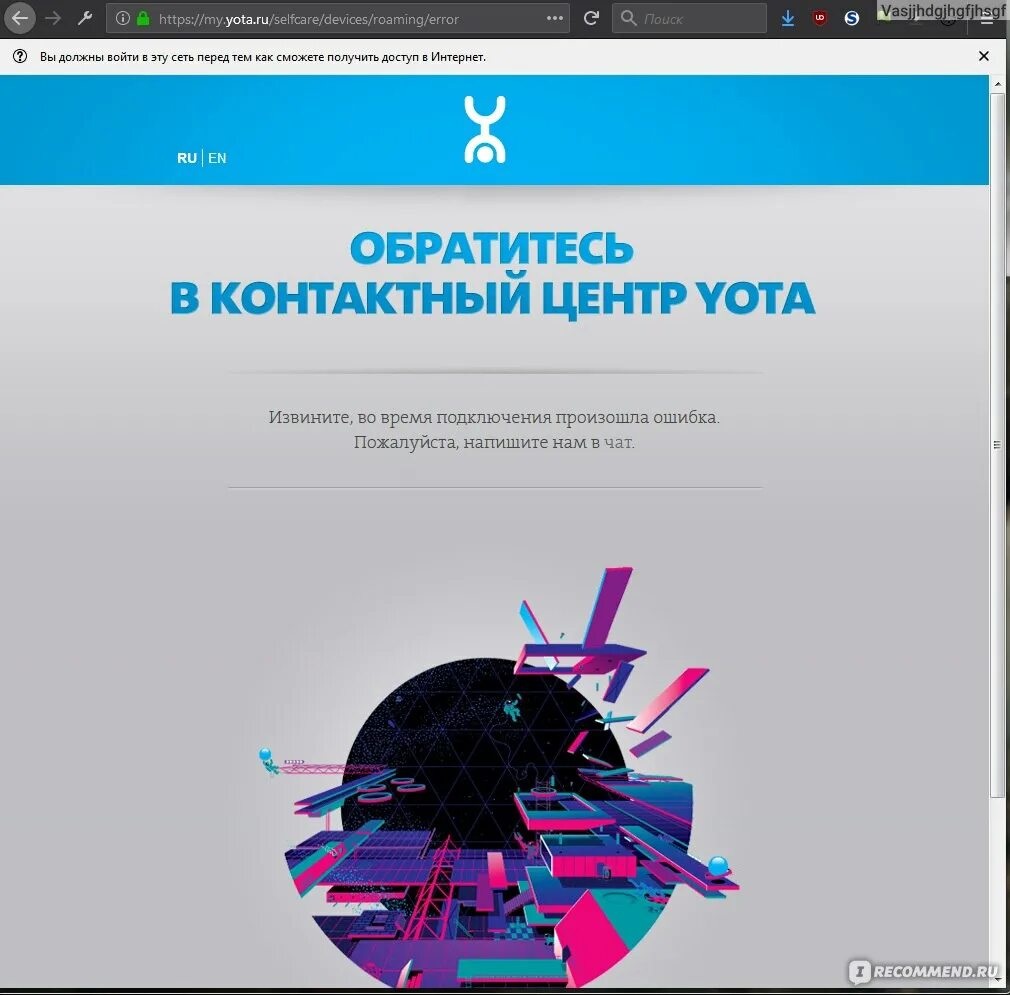Show site information via the info icon
The height and width of the screenshot is (995, 1010).
click(x=122, y=19)
